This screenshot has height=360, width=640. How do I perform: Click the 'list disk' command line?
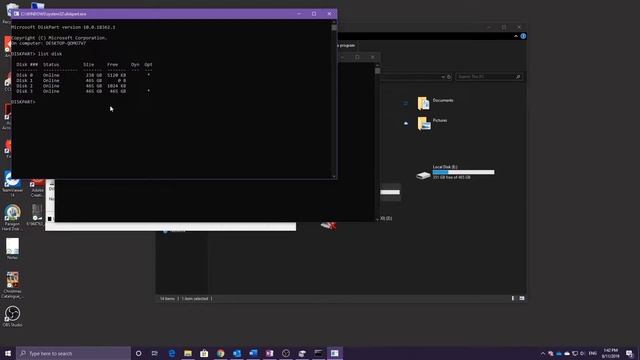[37, 54]
